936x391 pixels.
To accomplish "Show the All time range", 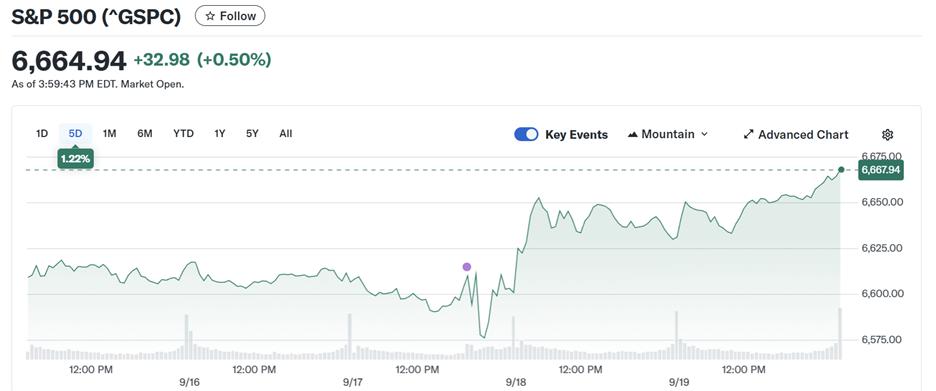I will (x=285, y=134).
